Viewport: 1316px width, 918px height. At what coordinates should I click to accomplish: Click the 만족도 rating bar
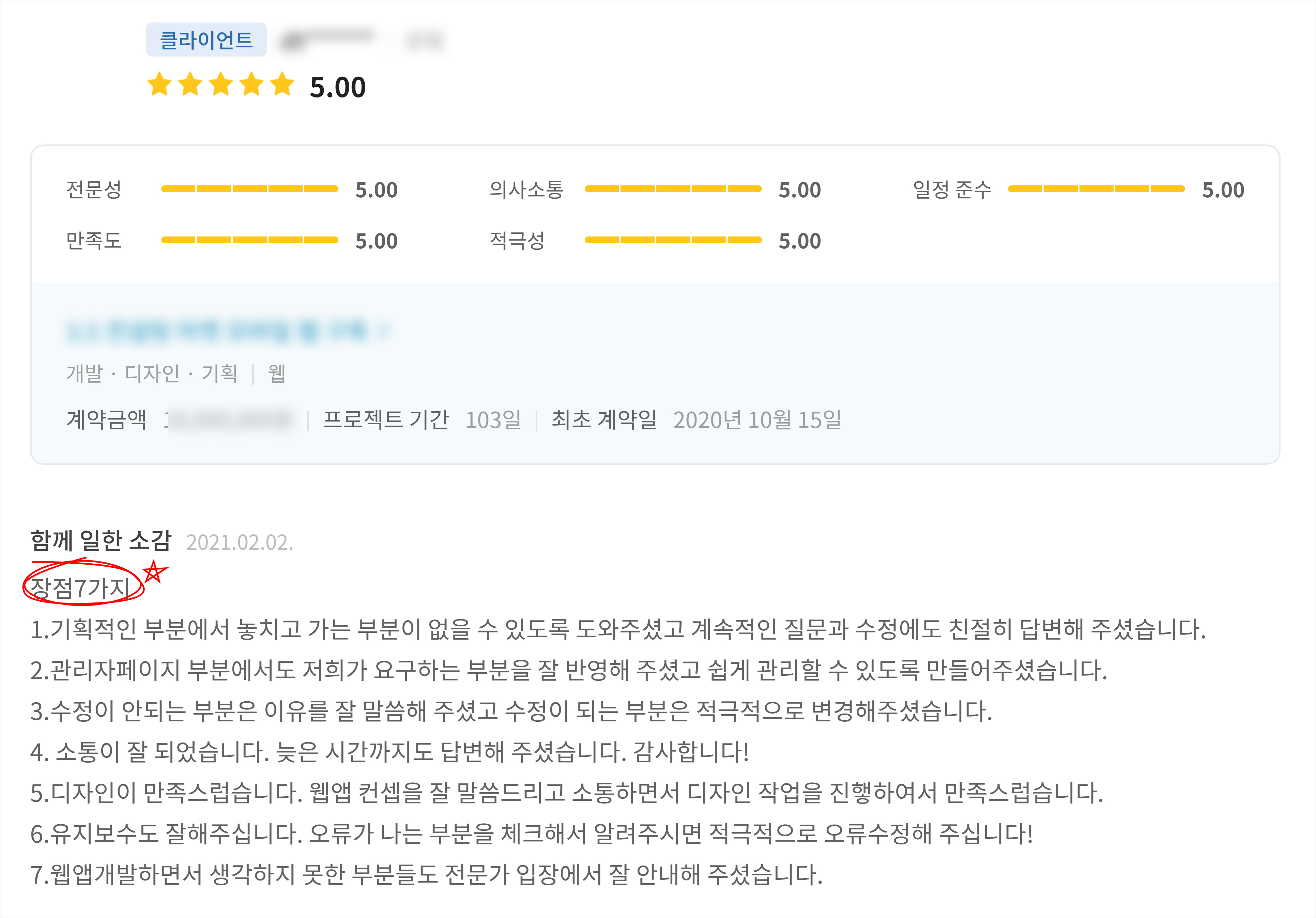coord(249,240)
